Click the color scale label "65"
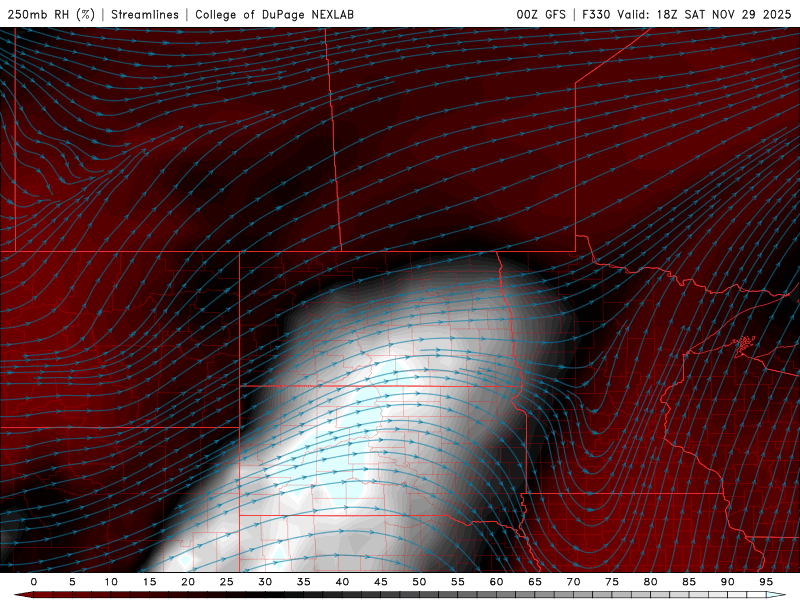 click(535, 582)
